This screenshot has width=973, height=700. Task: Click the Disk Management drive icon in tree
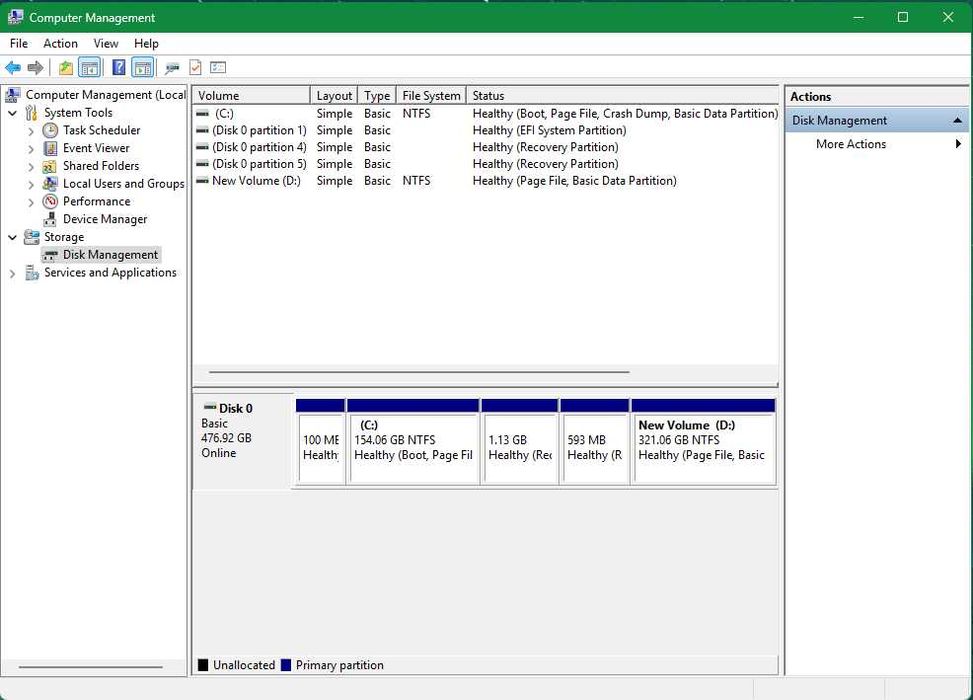click(51, 255)
